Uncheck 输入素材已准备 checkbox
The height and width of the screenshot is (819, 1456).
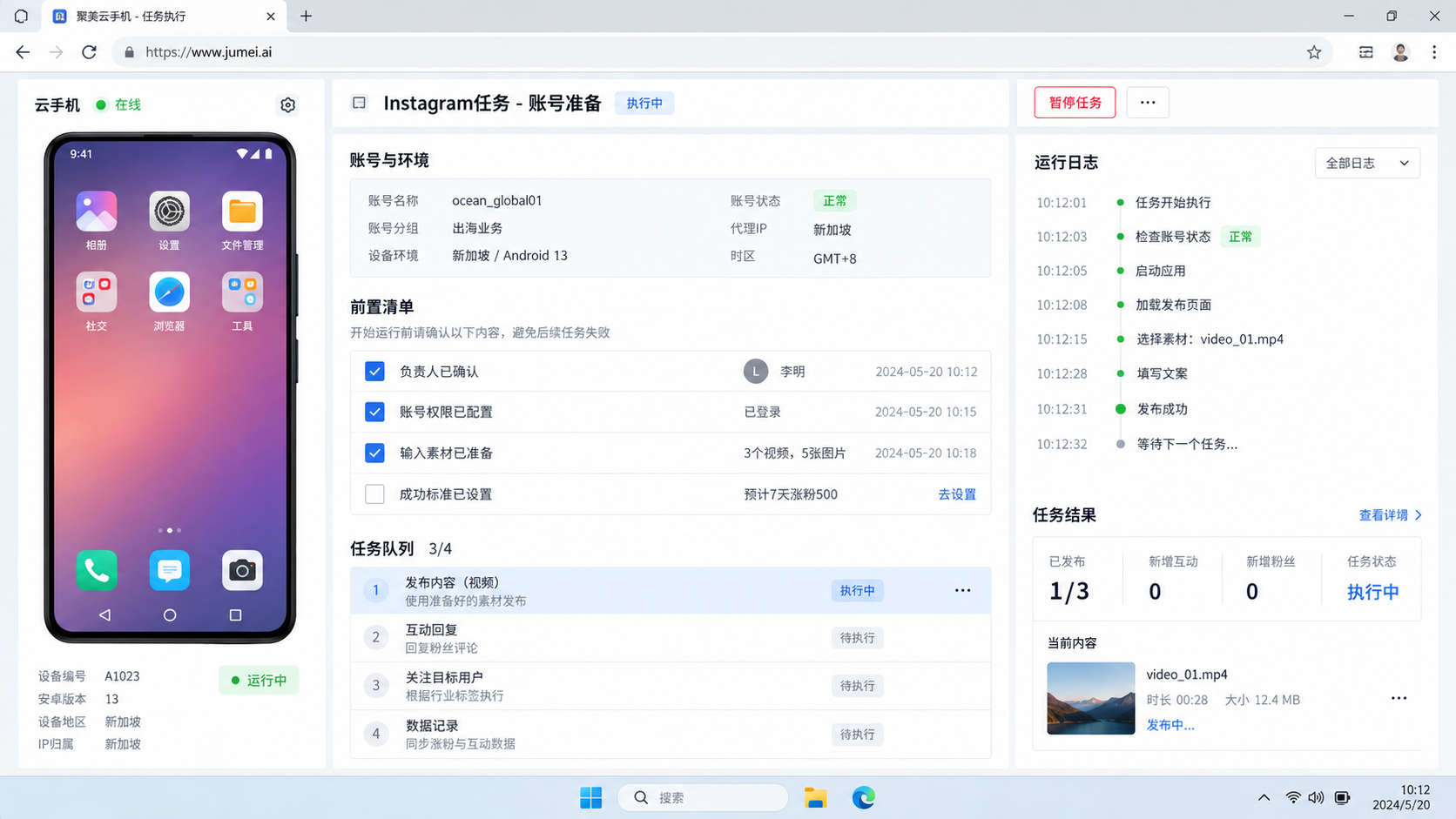pos(374,453)
